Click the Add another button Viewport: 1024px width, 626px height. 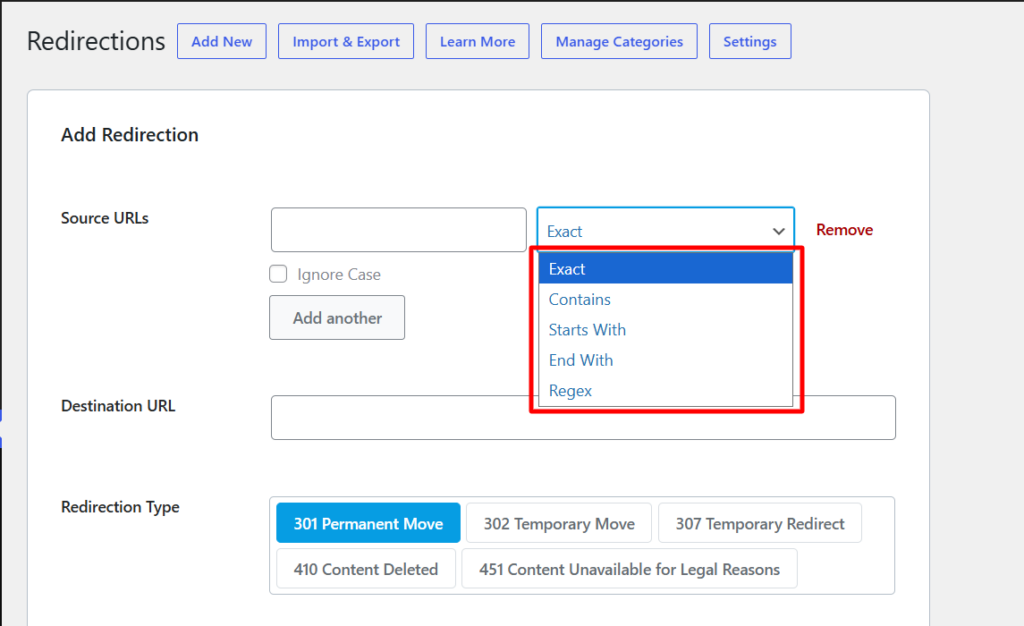337,318
